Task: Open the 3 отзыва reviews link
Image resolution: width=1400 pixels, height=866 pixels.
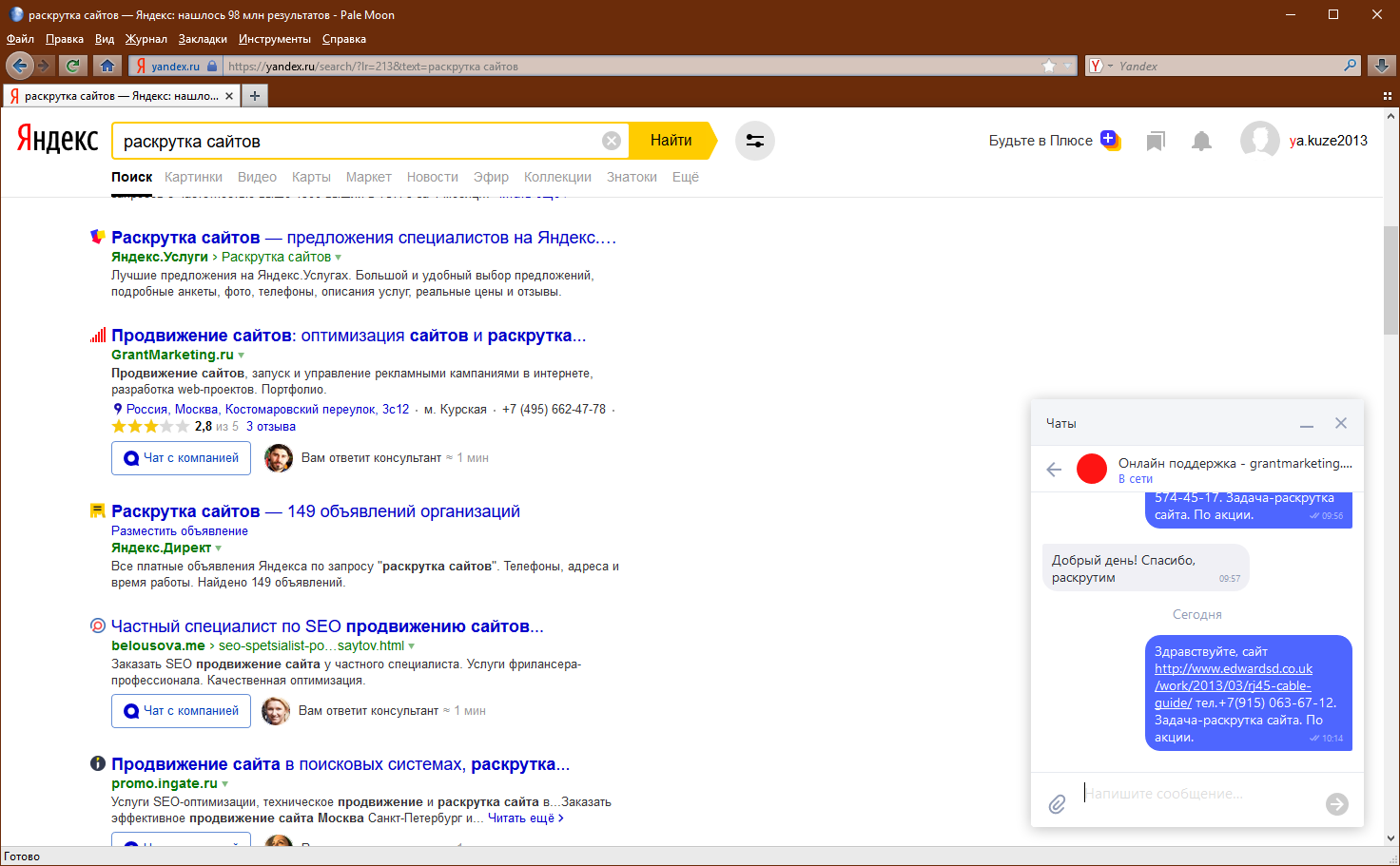Action: [271, 427]
